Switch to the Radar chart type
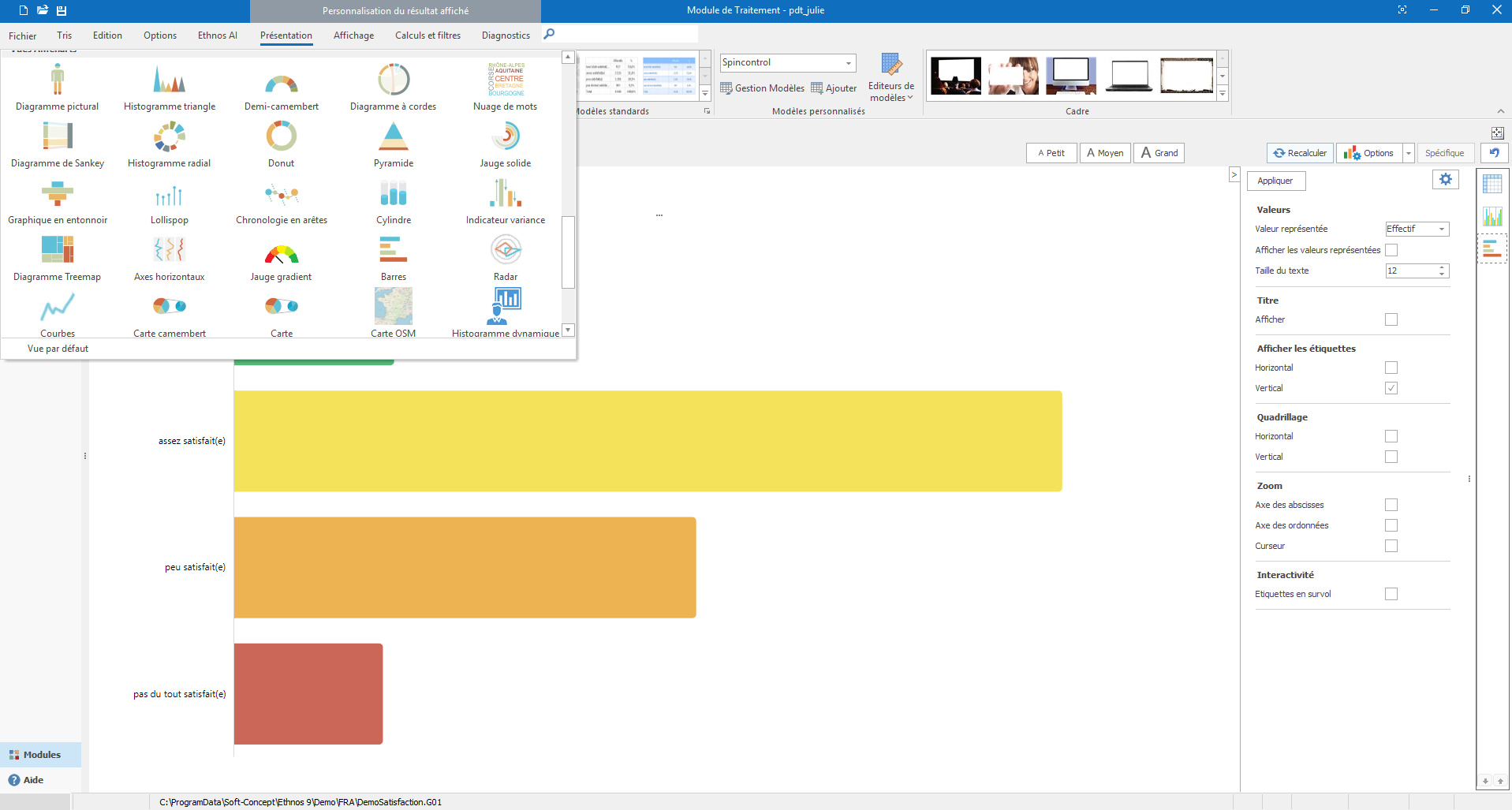This screenshot has height=810, width=1512. click(506, 256)
